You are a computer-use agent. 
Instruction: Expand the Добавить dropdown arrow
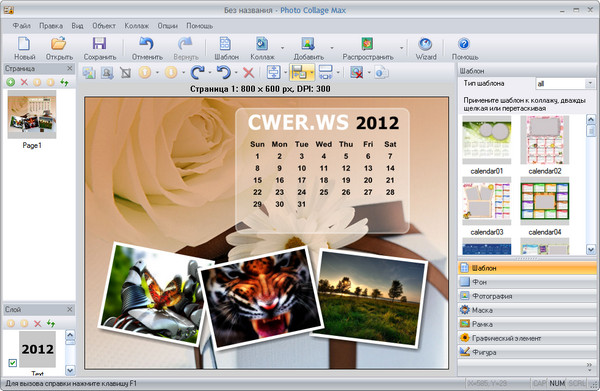click(331, 48)
